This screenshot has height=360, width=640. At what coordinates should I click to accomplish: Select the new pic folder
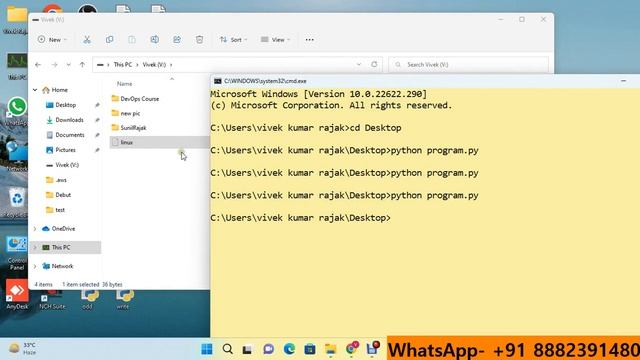pos(130,113)
